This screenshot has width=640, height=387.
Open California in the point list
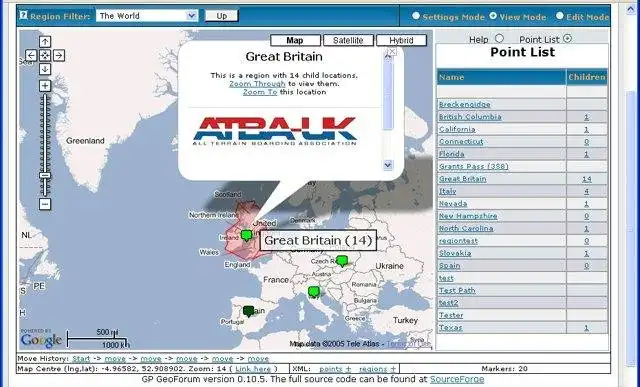[457, 129]
